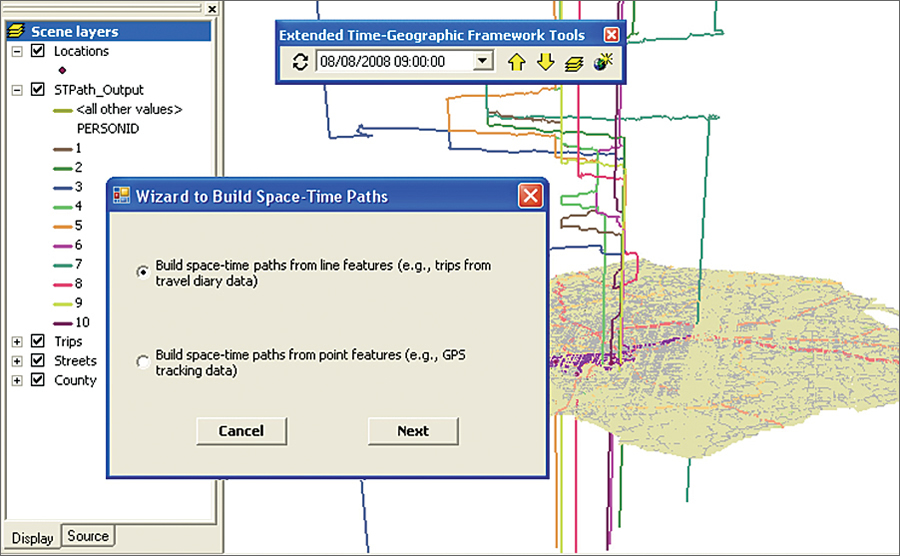Uncheck the STPath_Output layer checkbox

(x=38, y=90)
